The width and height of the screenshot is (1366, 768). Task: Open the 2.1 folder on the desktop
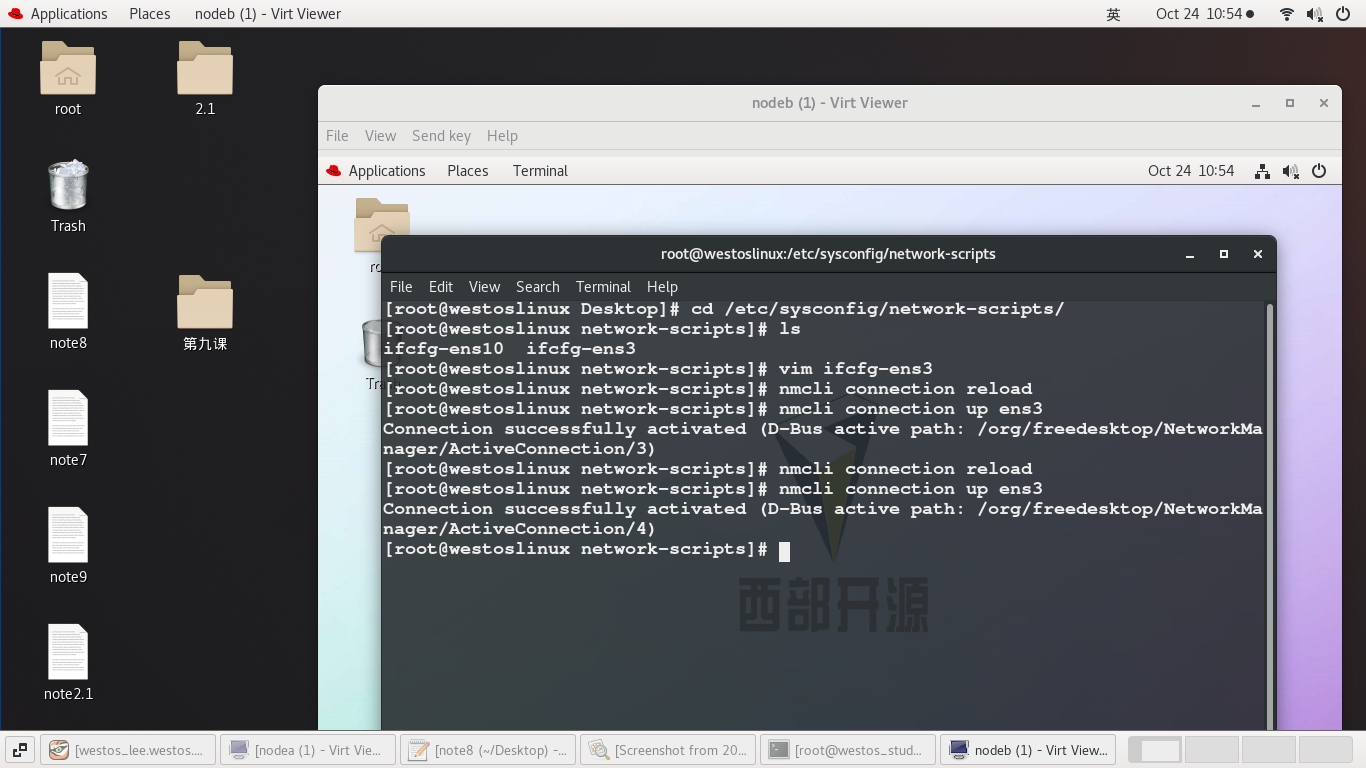click(x=204, y=70)
